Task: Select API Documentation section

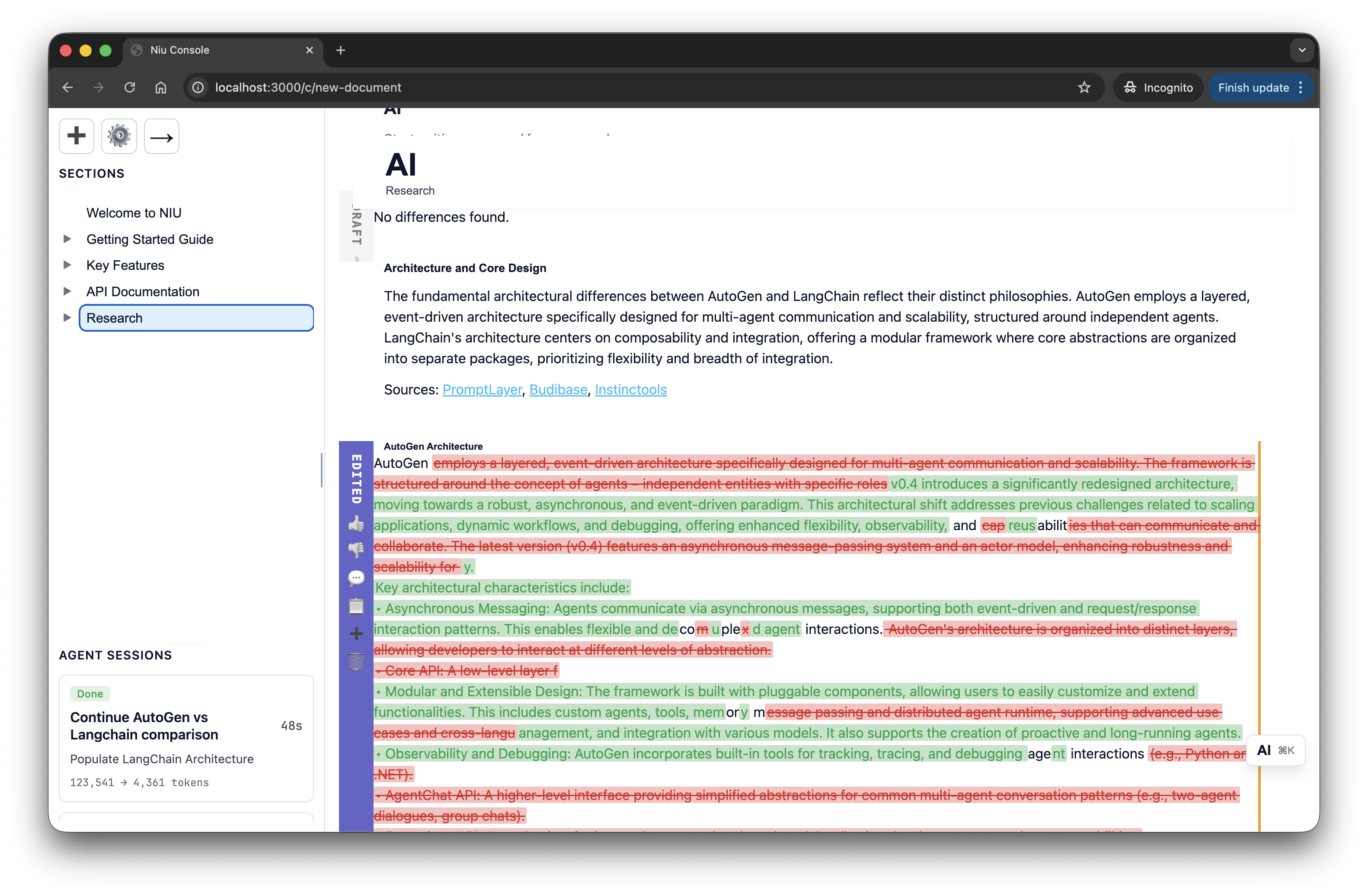Action: tap(143, 291)
